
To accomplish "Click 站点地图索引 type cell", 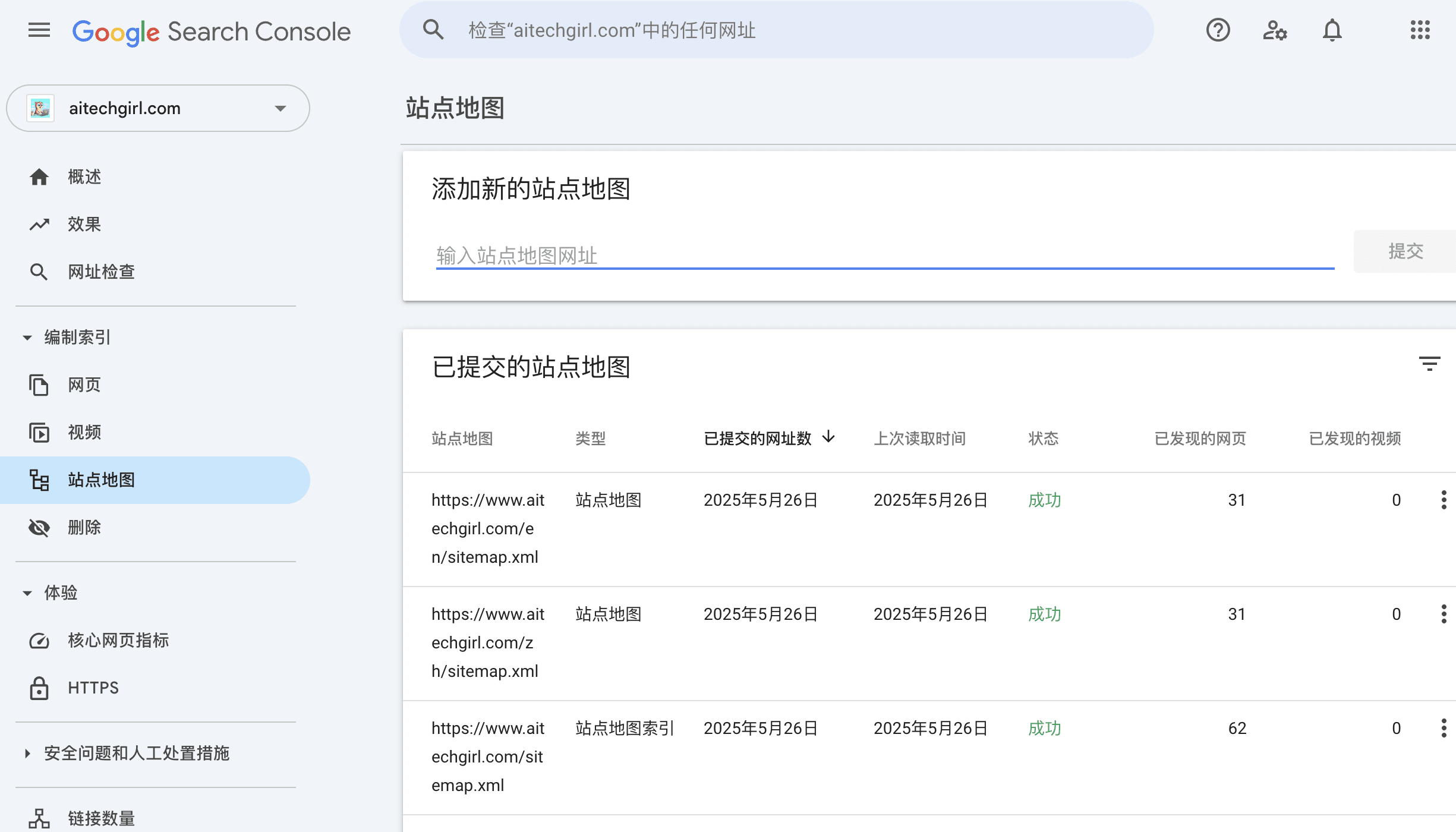I will click(x=625, y=728).
